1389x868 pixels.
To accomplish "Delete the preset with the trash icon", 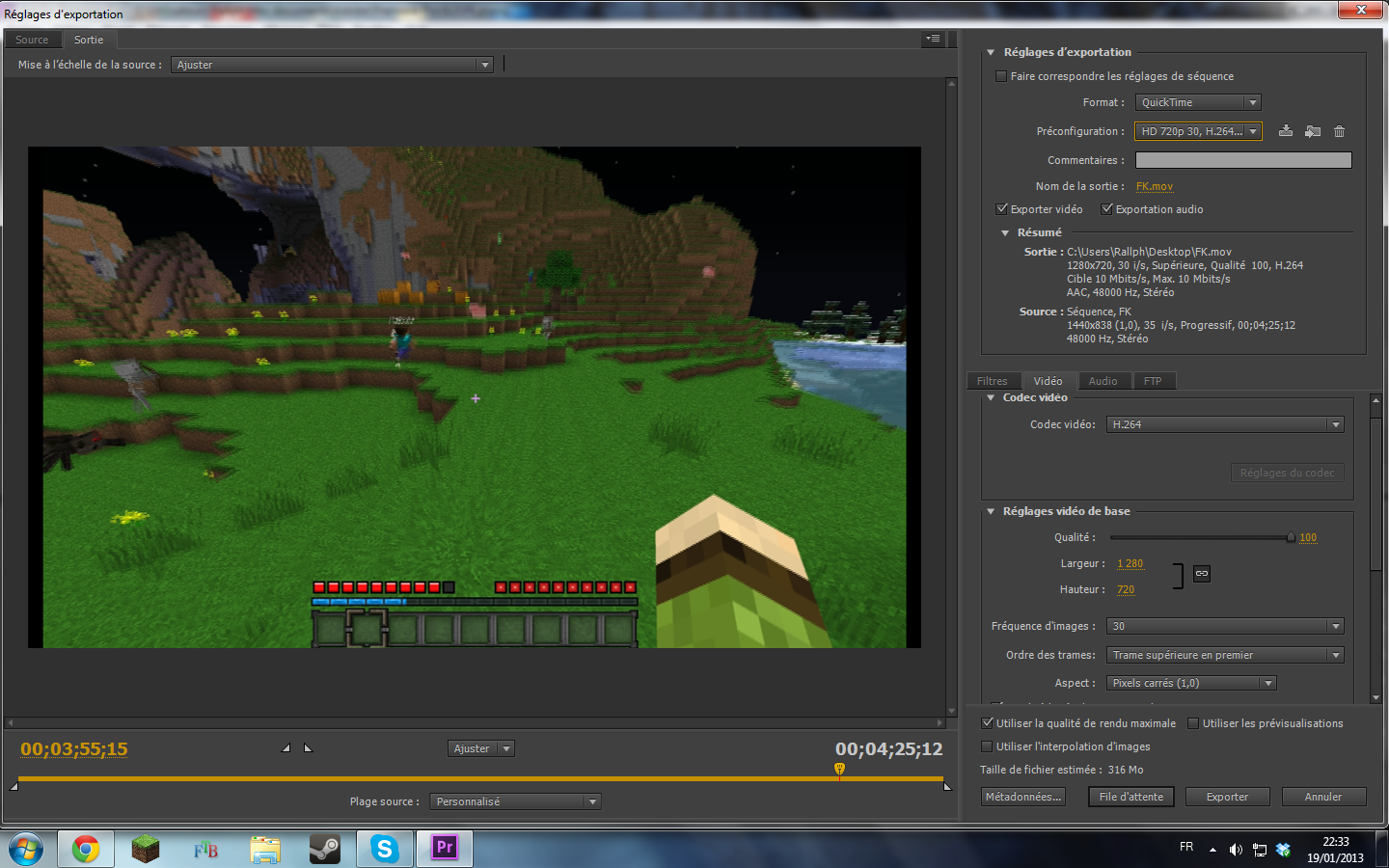I will (1339, 131).
